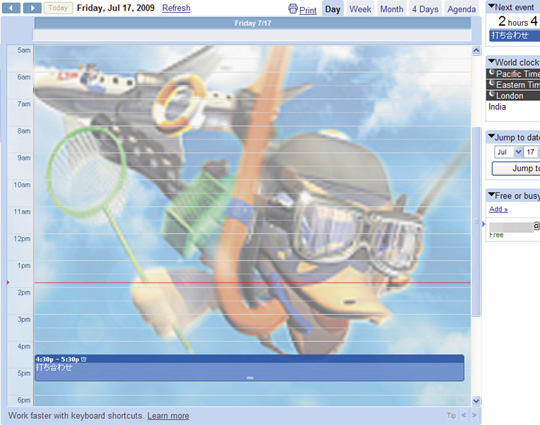
Task: Go to previous day arrow
Action: (x=11, y=8)
